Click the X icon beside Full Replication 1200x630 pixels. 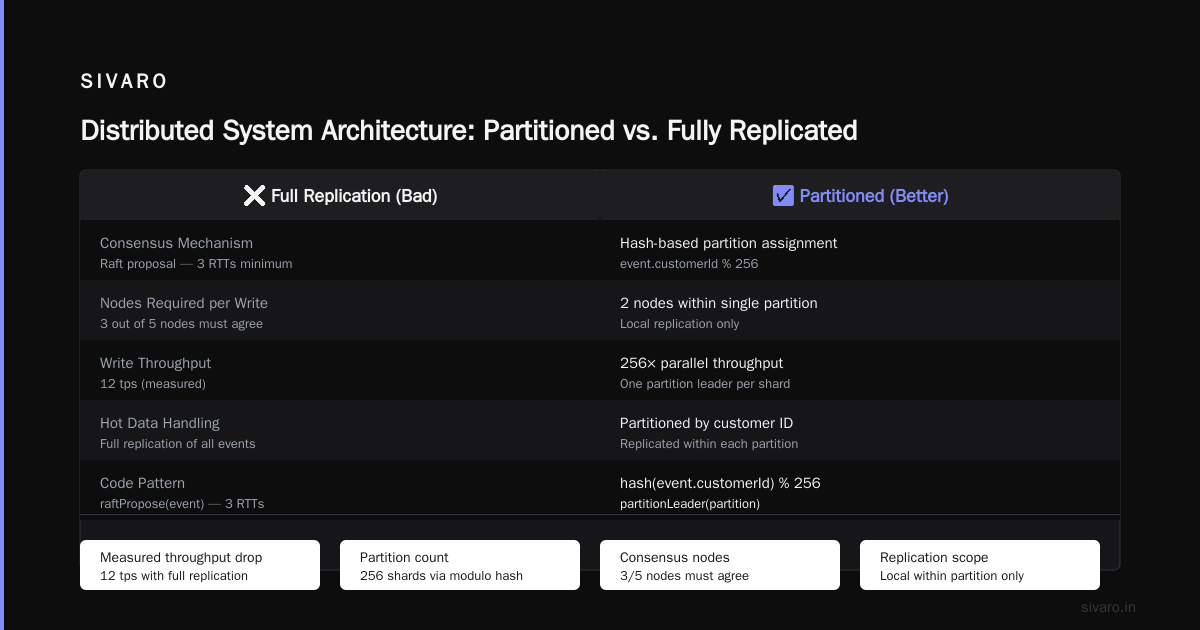coord(254,196)
